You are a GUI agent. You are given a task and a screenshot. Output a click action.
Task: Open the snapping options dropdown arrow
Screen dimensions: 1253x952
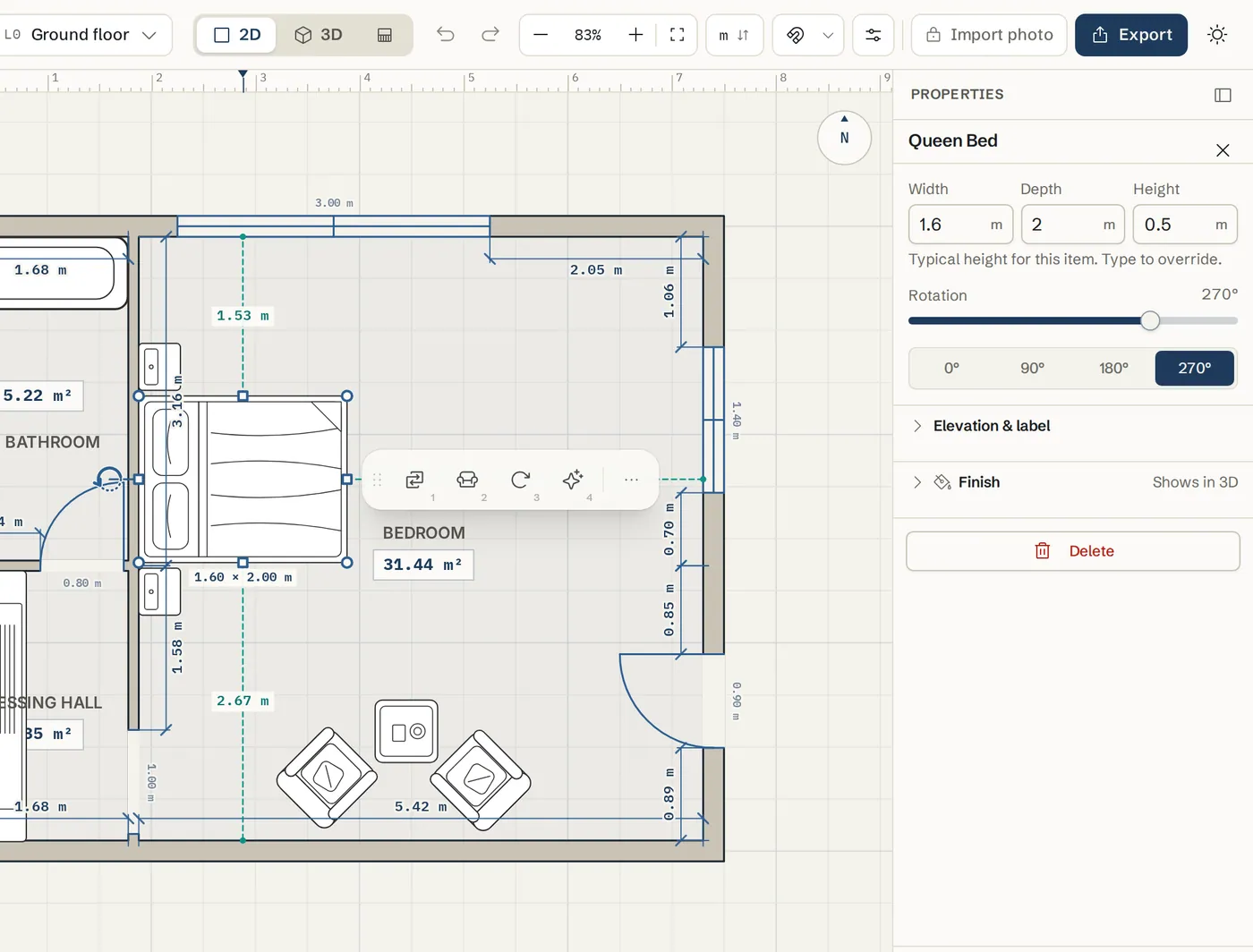tap(828, 35)
